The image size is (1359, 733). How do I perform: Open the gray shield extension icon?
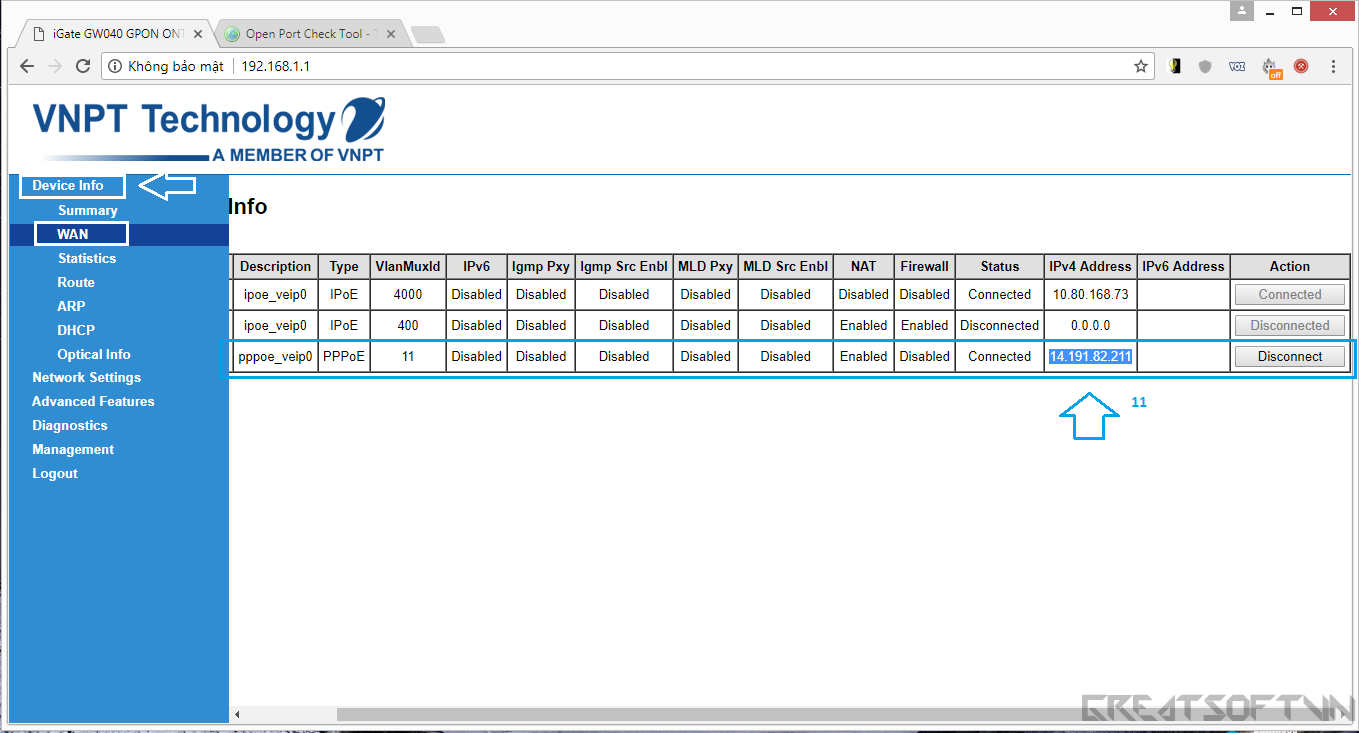[x=1205, y=66]
